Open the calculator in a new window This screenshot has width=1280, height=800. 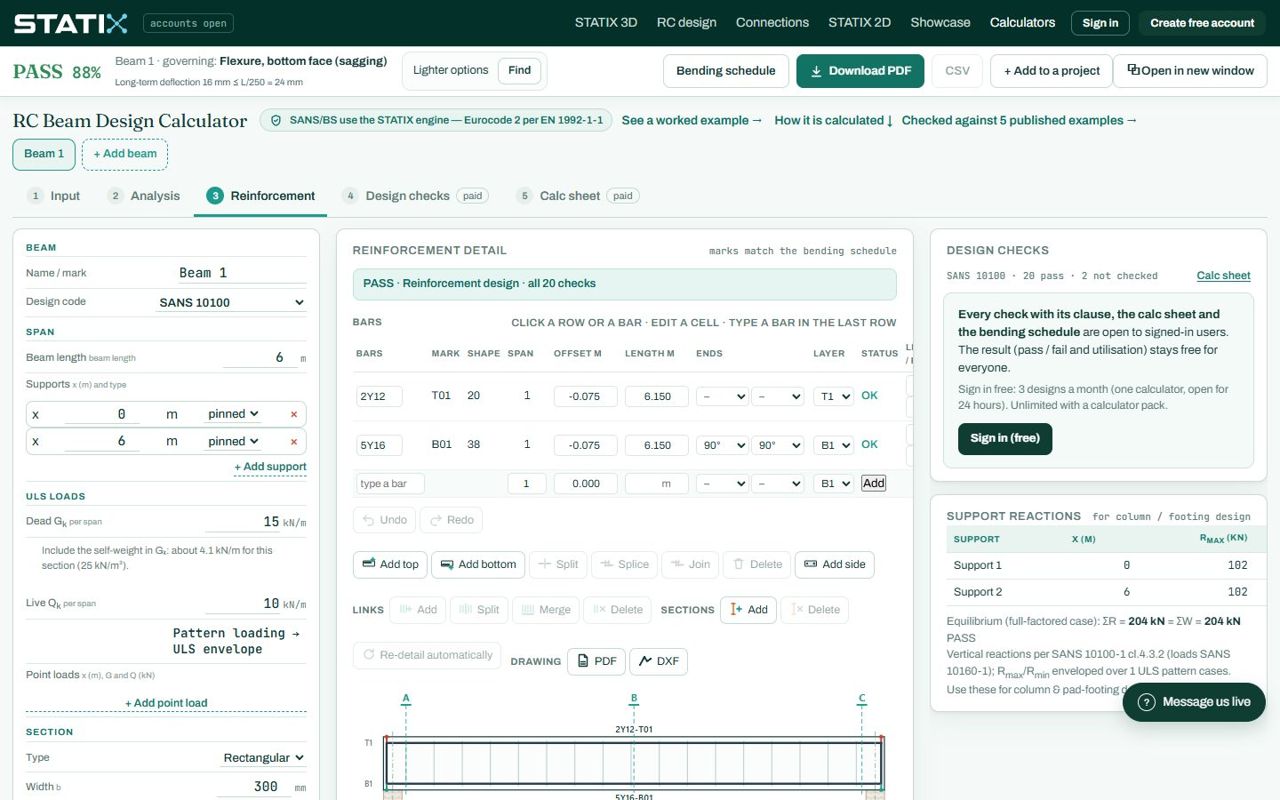tap(1190, 71)
